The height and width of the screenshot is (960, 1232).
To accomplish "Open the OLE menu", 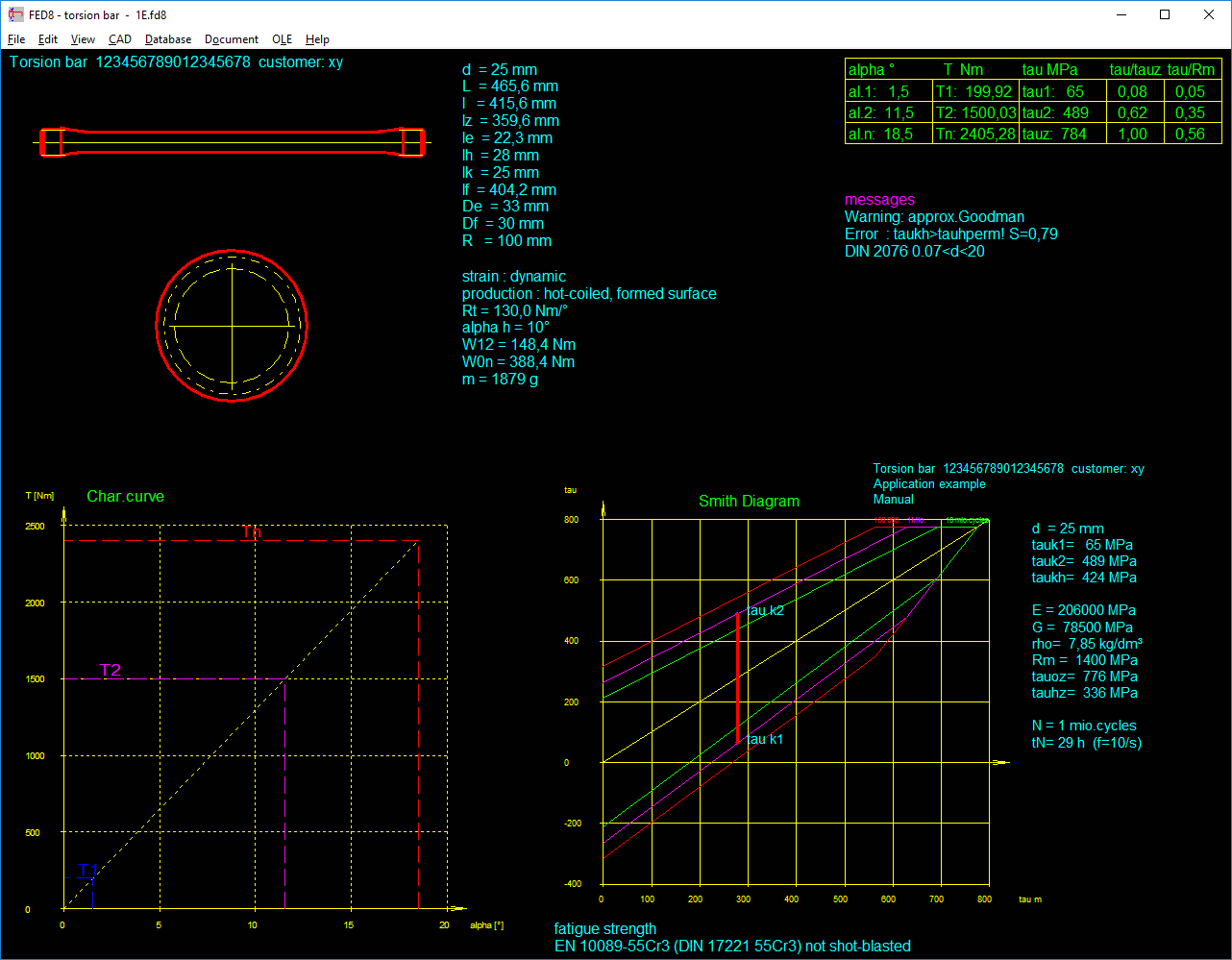I will click(282, 39).
